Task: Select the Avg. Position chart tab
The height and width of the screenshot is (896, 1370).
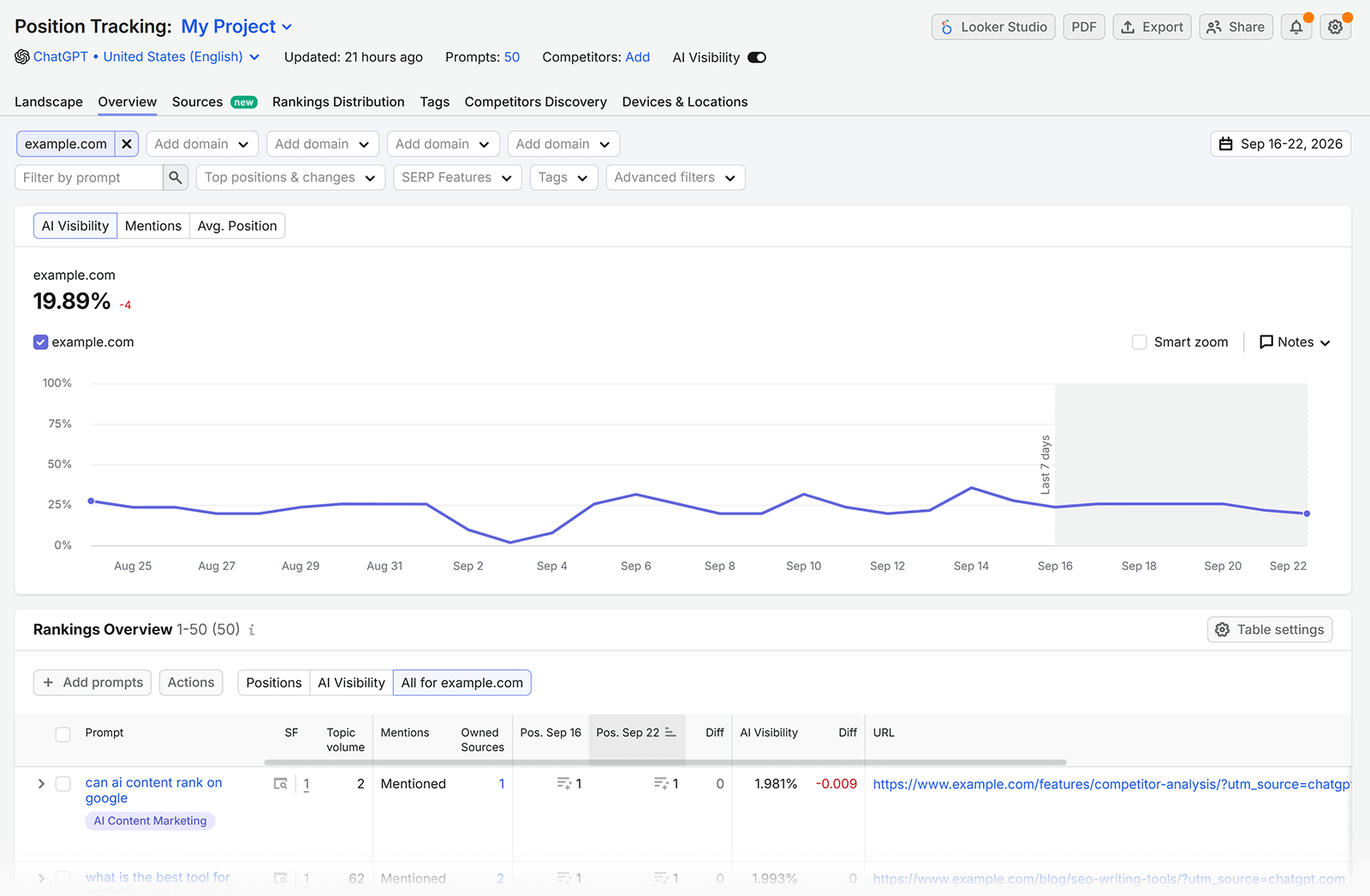Action: (237, 226)
